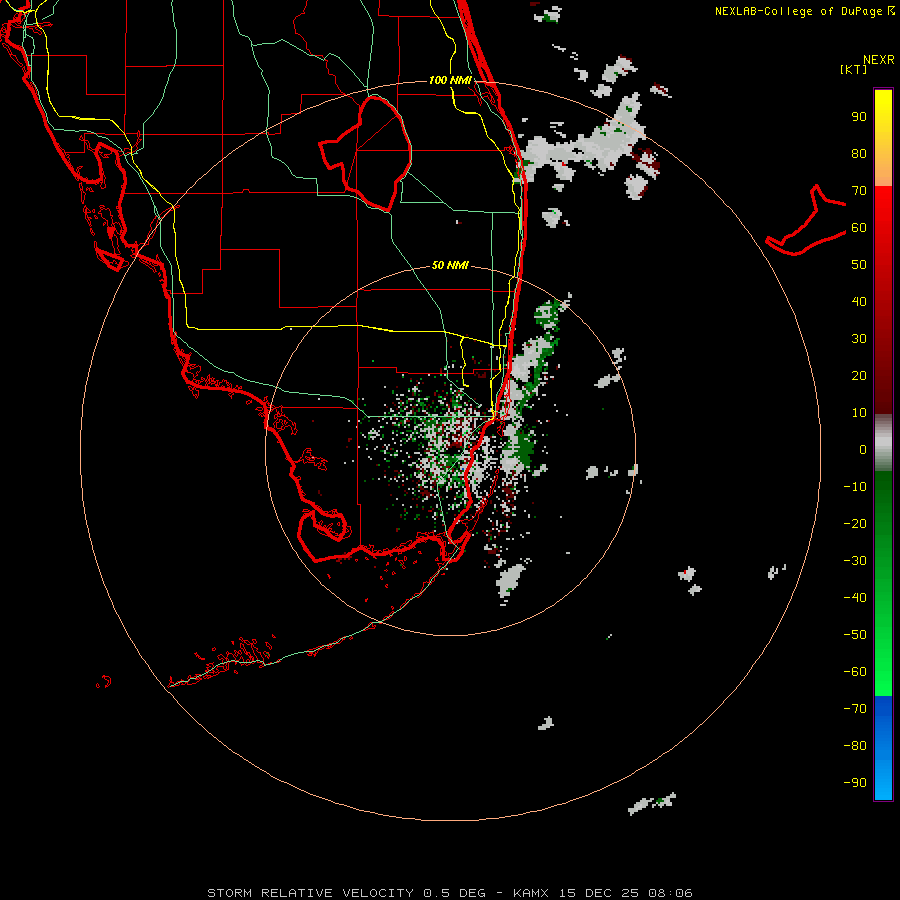
Task: Click the 60 value on velocity scale
Action: [x=859, y=227]
